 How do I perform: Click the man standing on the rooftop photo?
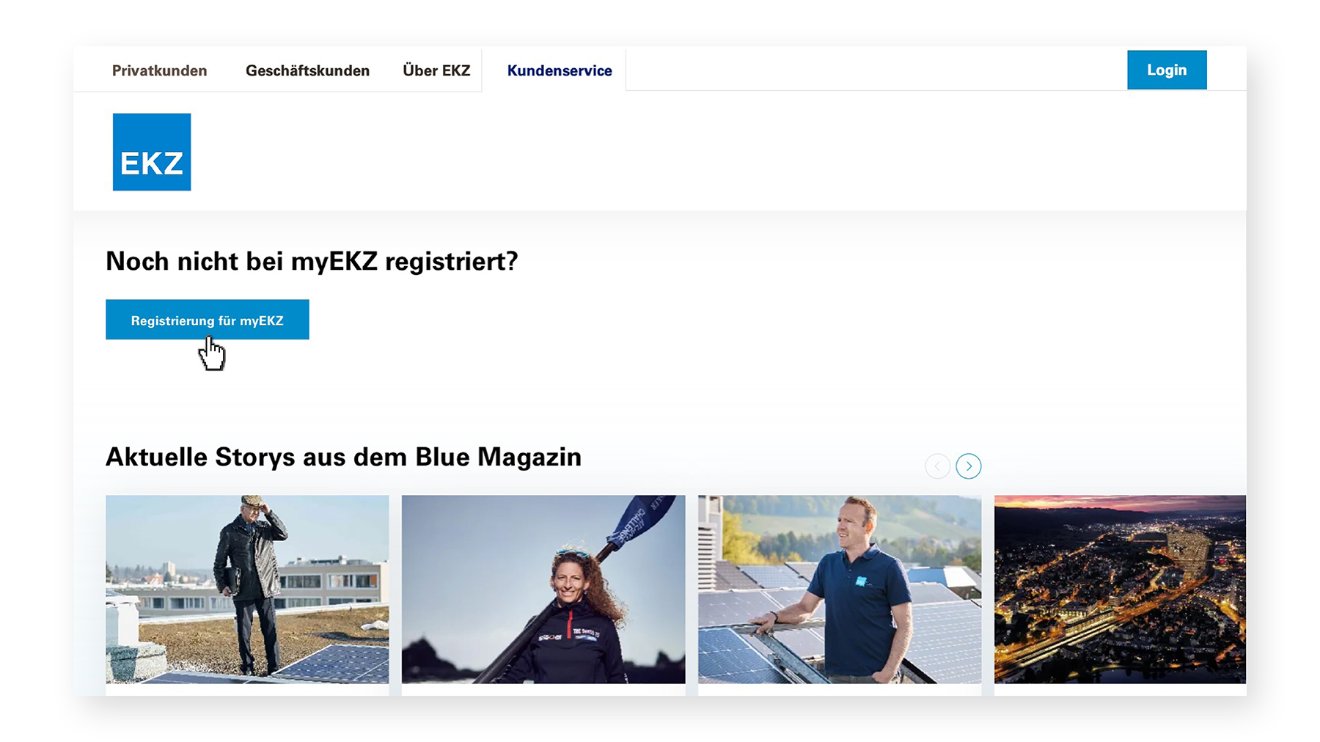tap(247, 590)
